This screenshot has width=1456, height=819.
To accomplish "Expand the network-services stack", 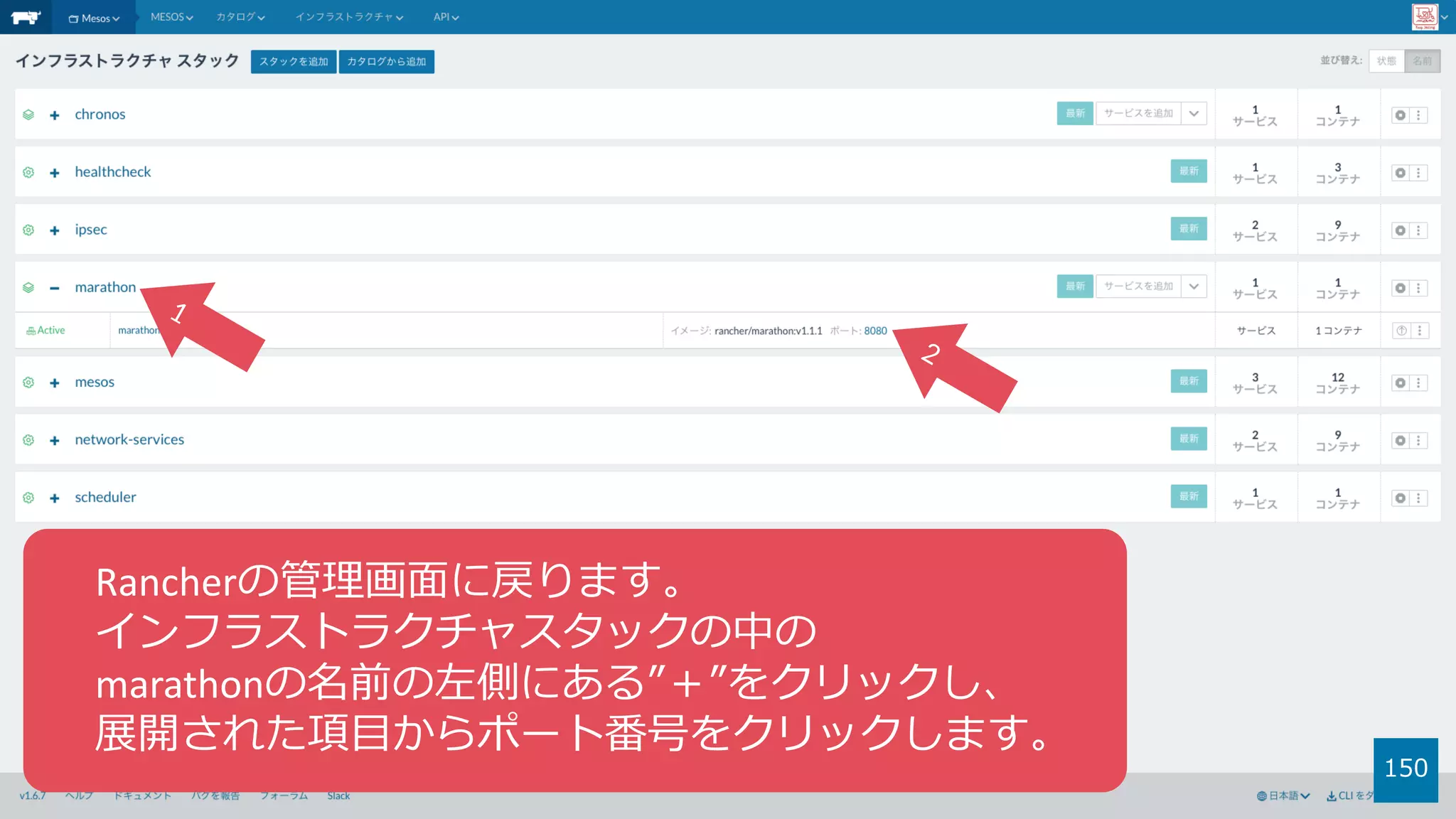I will click(x=55, y=441).
